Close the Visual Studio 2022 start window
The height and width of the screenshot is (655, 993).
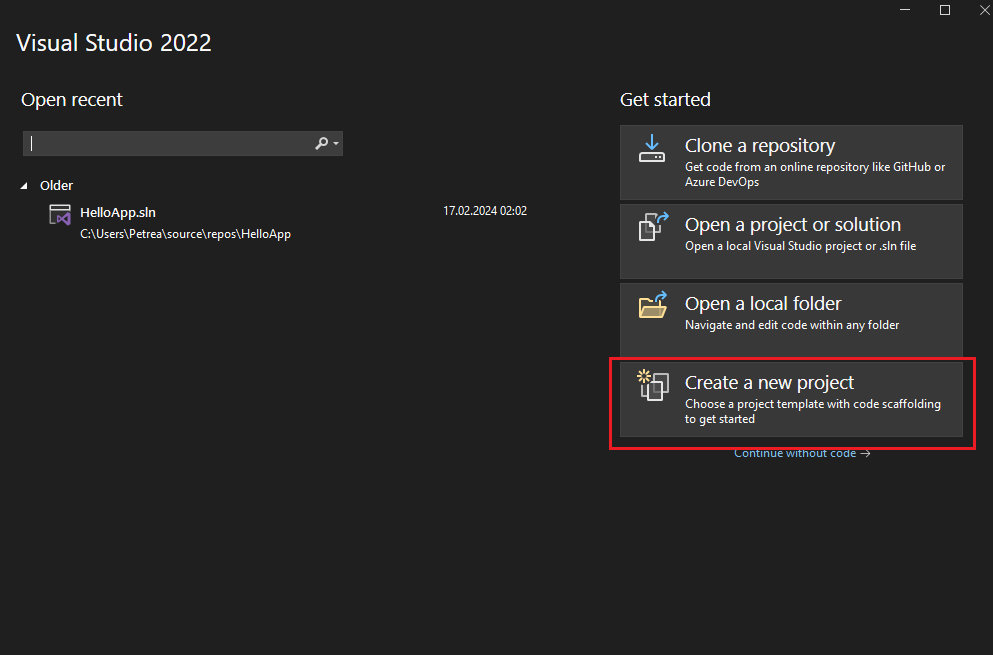pos(984,10)
